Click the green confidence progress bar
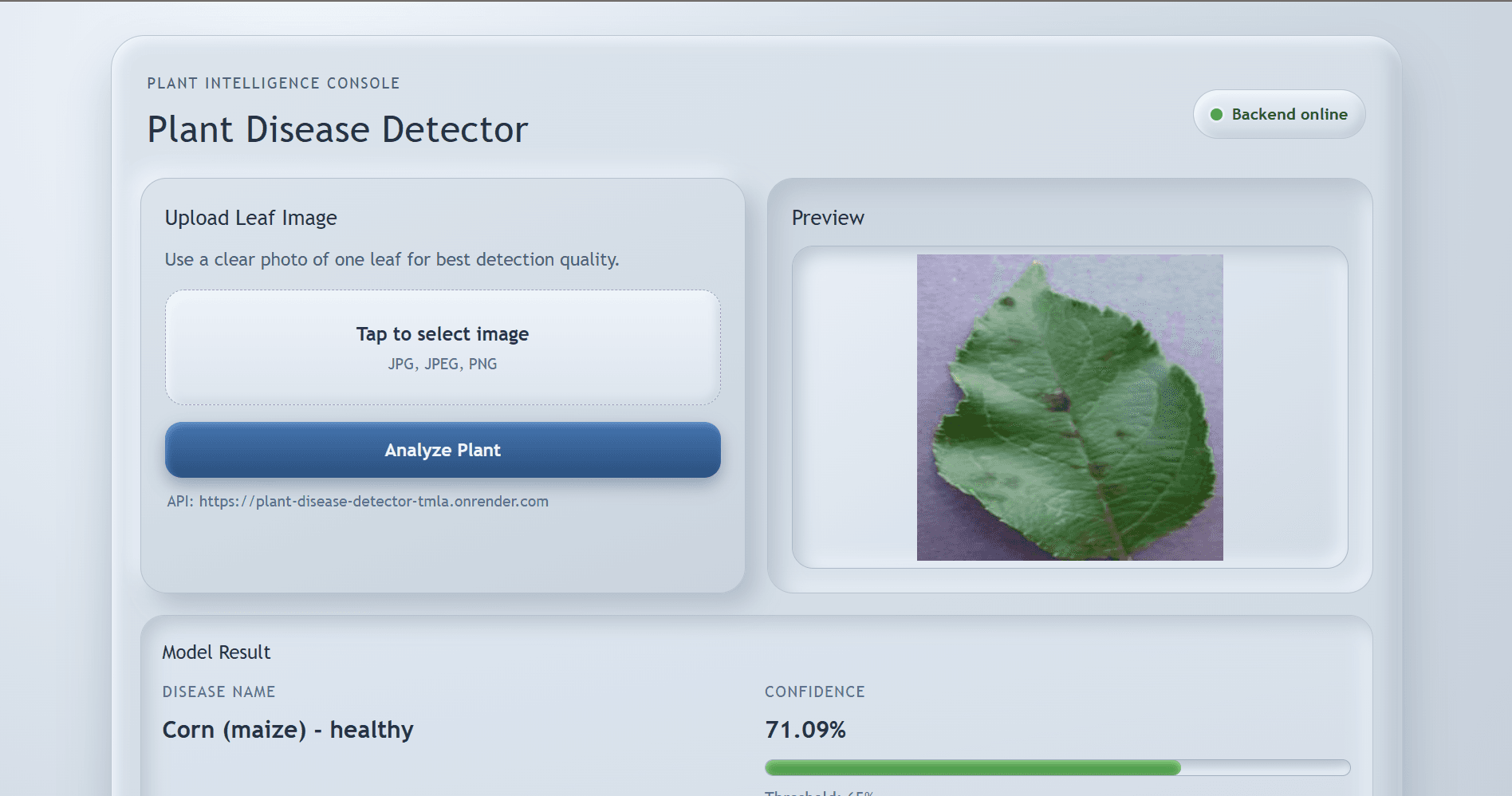This screenshot has width=1512, height=796. [x=973, y=766]
